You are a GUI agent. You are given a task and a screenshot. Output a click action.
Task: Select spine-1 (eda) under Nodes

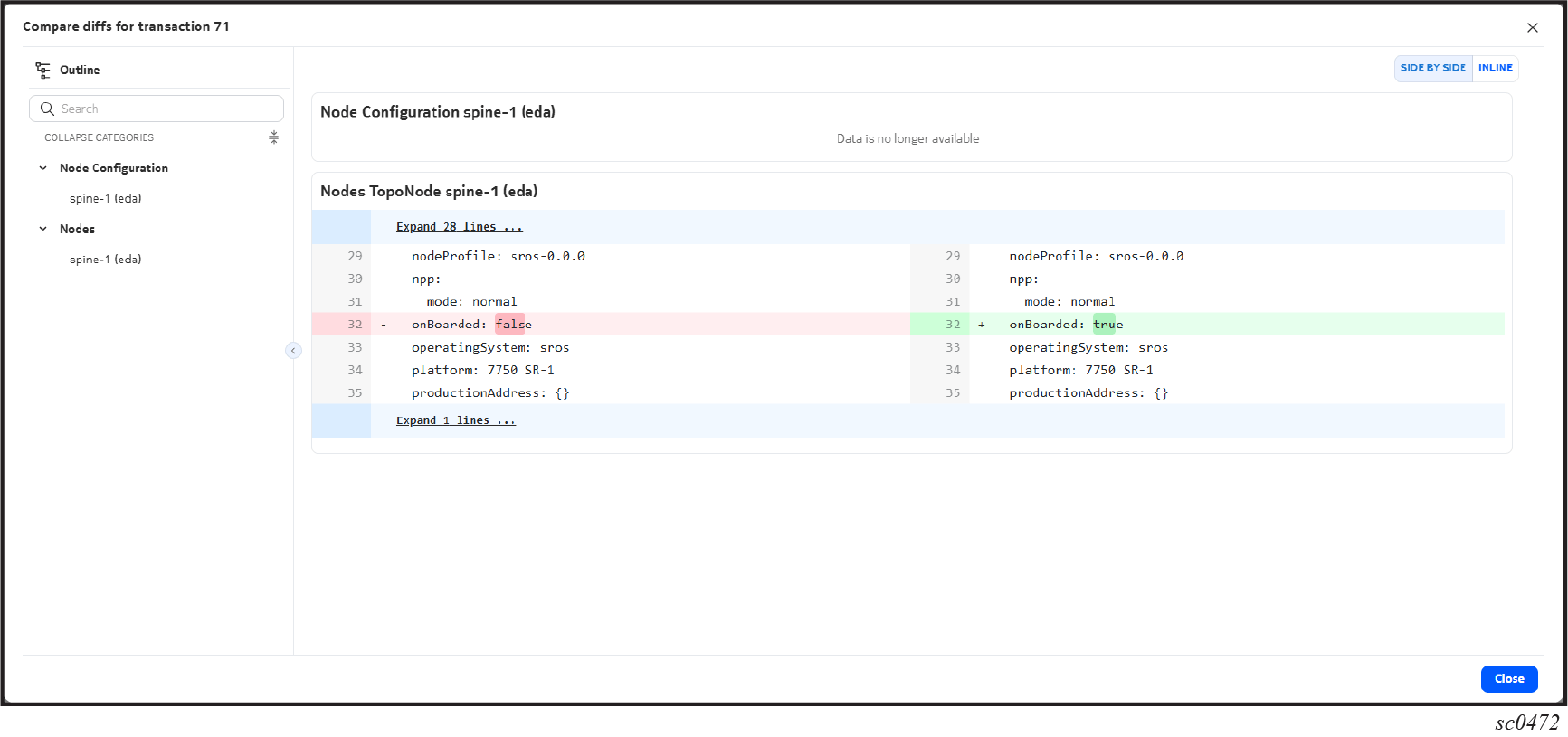106,259
